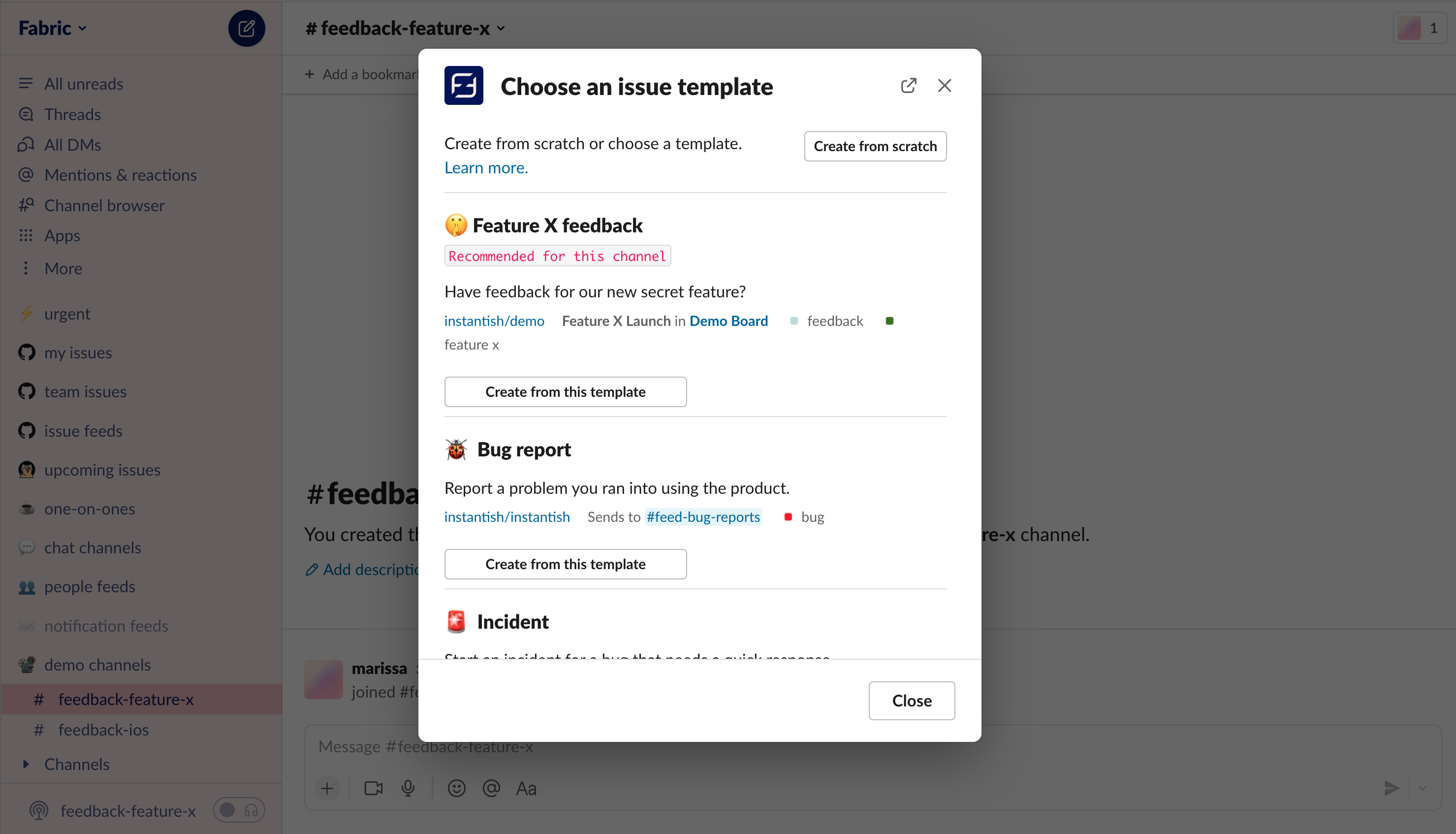Click the Recommended for this channel tag
The image size is (1456, 834).
pos(557,256)
